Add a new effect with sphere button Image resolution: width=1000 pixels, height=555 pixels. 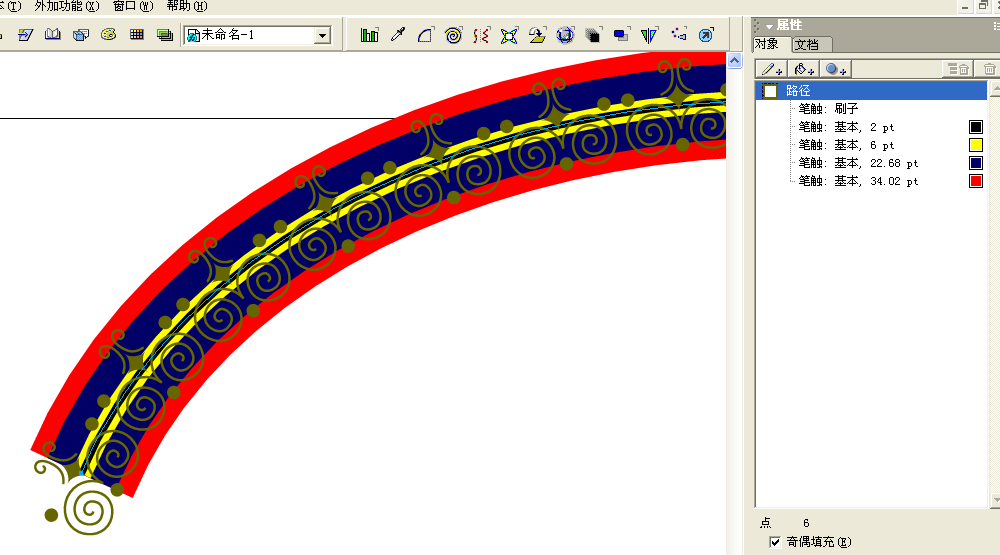[x=835, y=69]
